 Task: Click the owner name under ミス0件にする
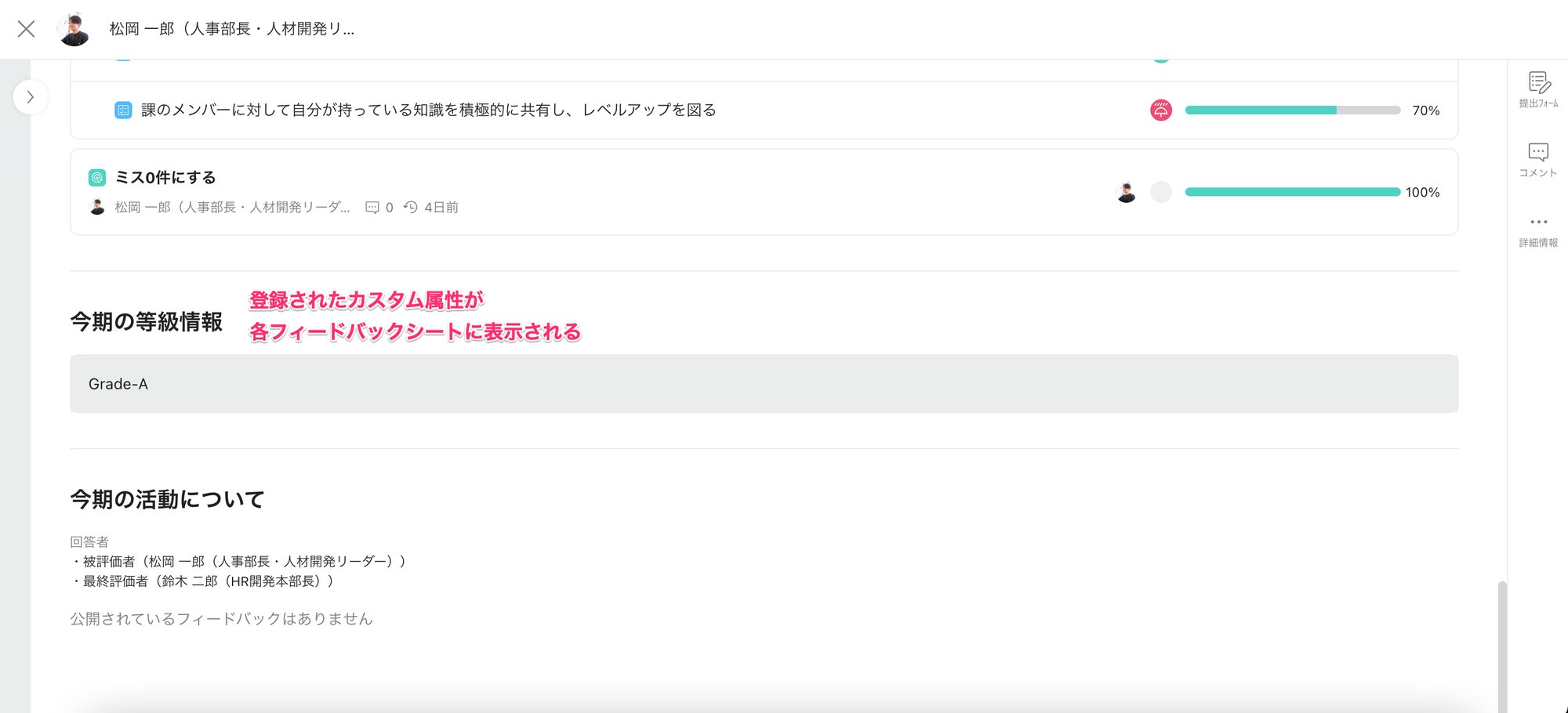pyautogui.click(x=232, y=208)
